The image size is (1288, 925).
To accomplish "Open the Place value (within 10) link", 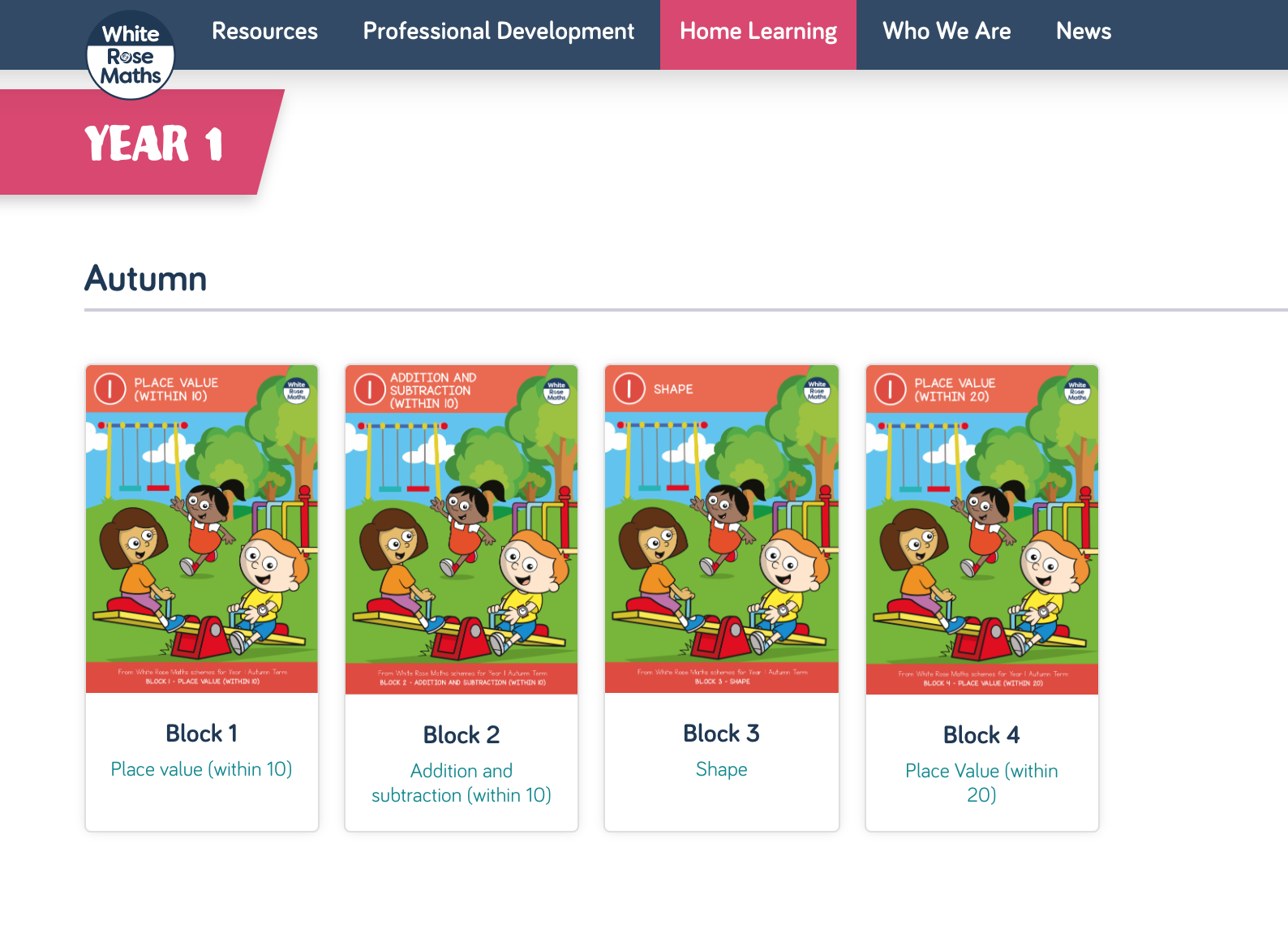I will 202,769.
